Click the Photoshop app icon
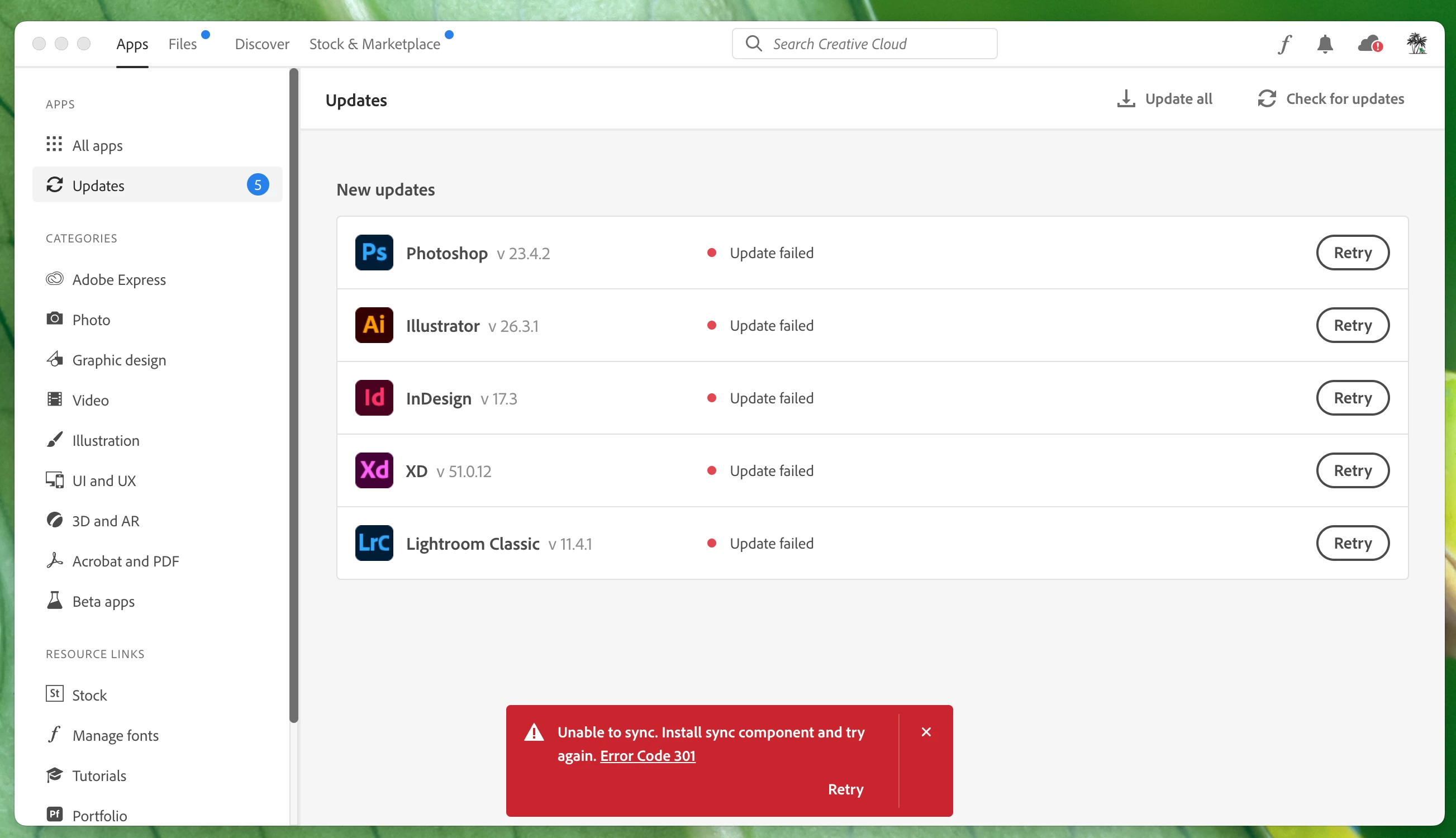The image size is (1456, 838). pos(374,253)
